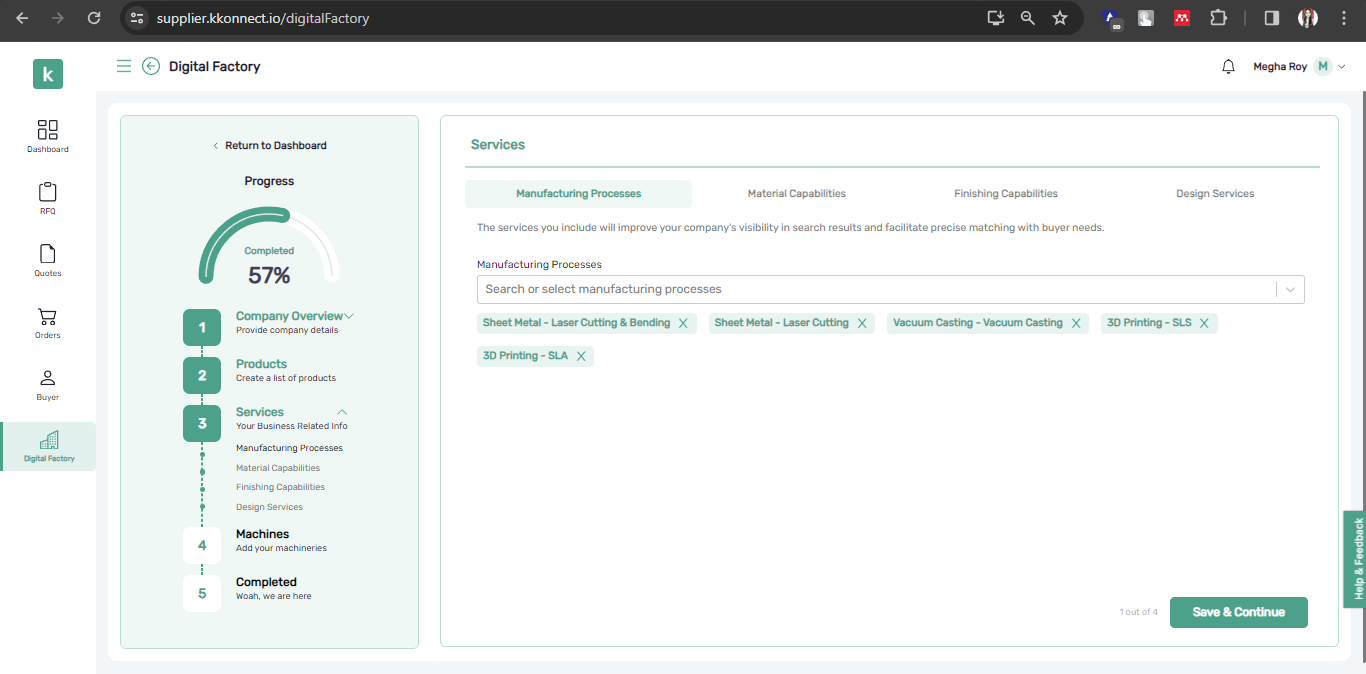This screenshot has height=674, width=1366.
Task: Go to Quotes document icon
Action: [x=48, y=254]
